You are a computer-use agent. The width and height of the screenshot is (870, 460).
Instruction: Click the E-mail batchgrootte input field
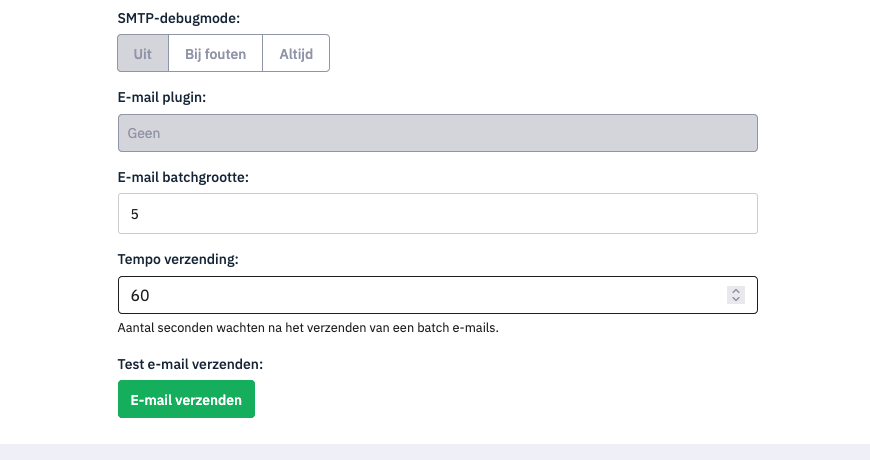coord(437,214)
